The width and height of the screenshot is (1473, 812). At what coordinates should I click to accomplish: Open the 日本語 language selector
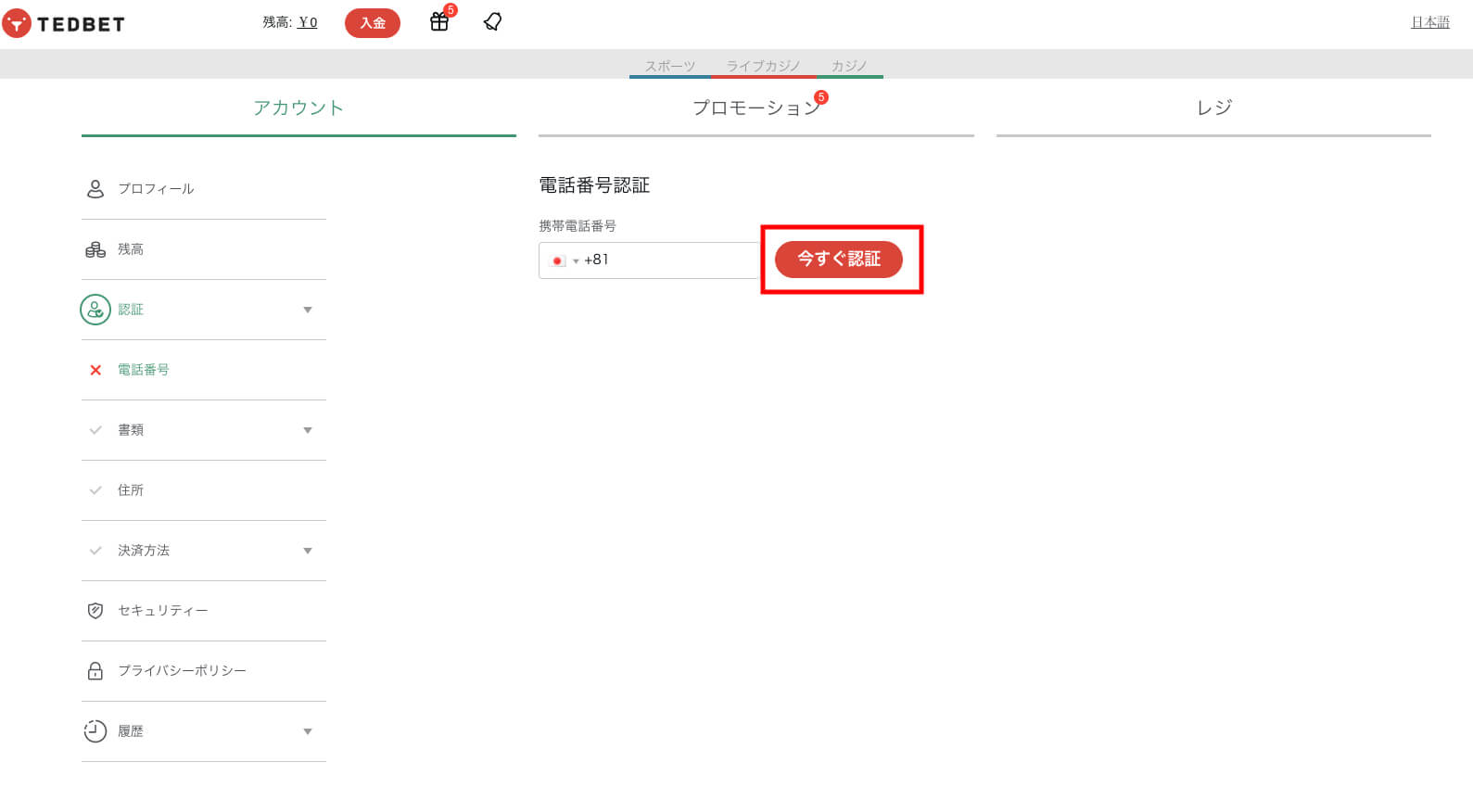pos(1429,22)
